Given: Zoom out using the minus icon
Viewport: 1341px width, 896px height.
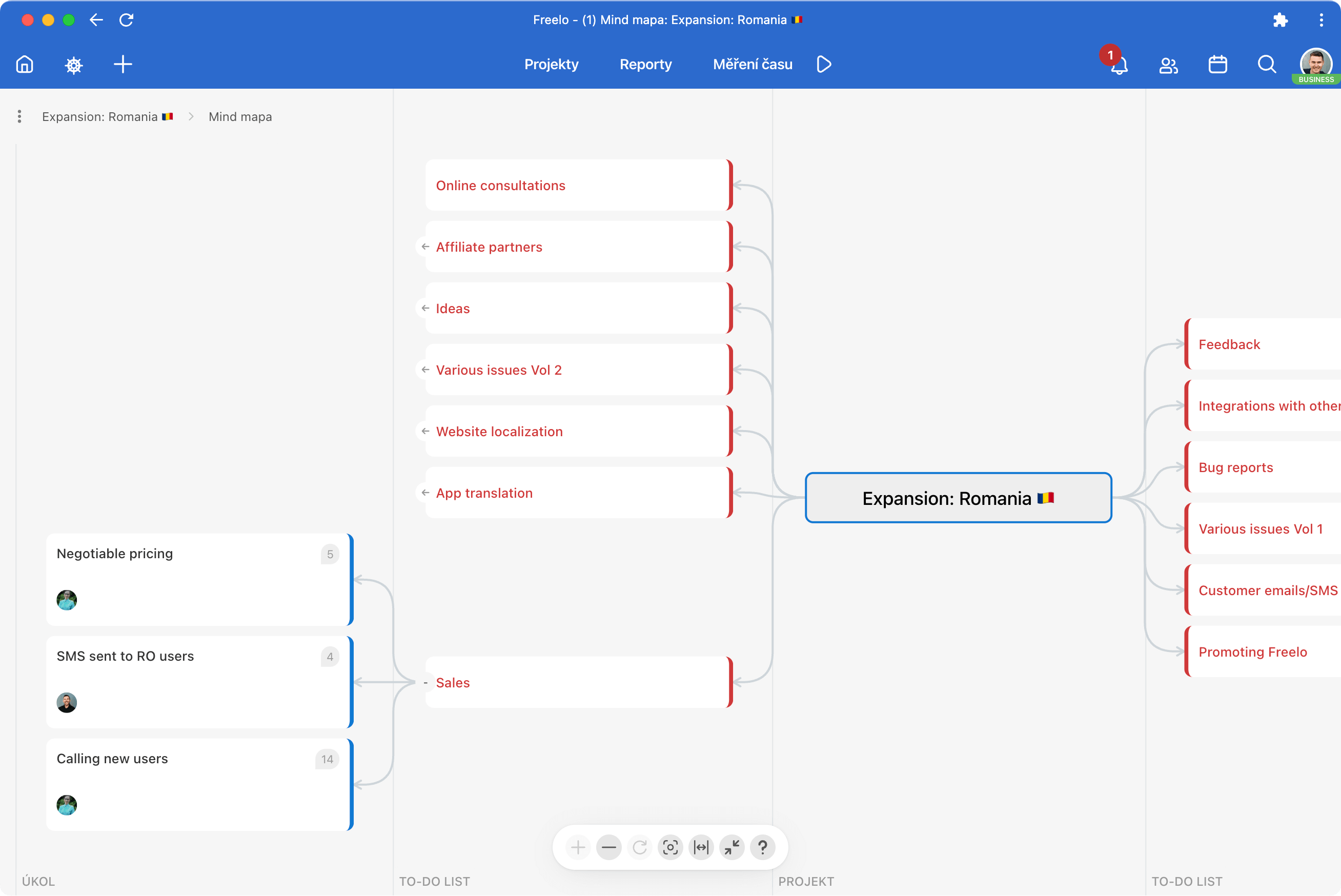Looking at the screenshot, I should pyautogui.click(x=608, y=847).
